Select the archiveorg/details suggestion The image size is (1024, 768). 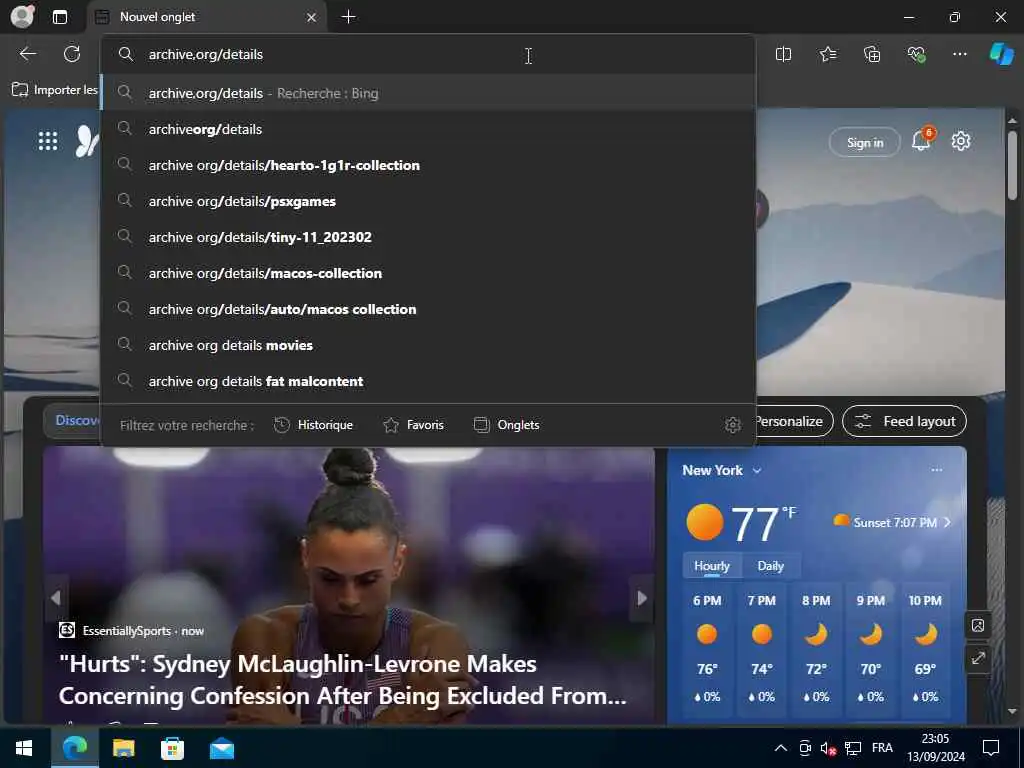tap(428, 129)
